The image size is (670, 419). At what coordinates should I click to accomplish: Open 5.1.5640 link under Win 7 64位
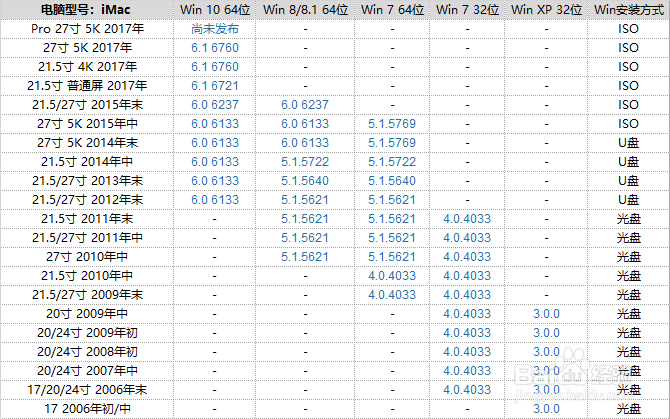(x=392, y=181)
